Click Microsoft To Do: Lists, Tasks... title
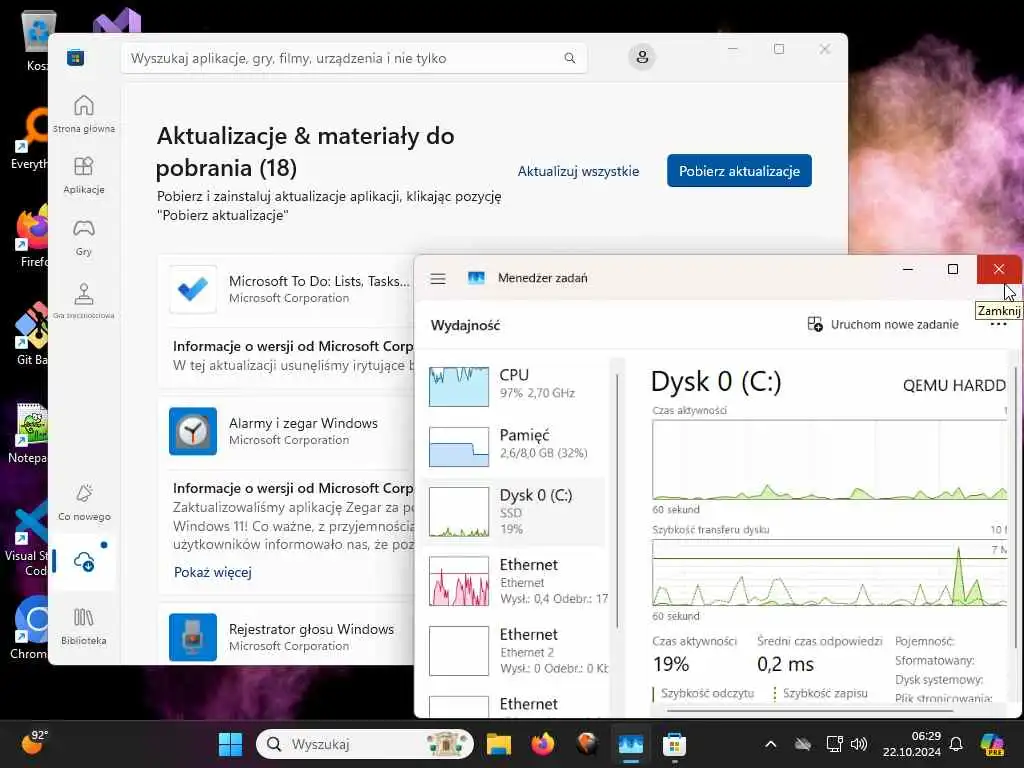Viewport: 1024px width, 768px height. (x=319, y=281)
